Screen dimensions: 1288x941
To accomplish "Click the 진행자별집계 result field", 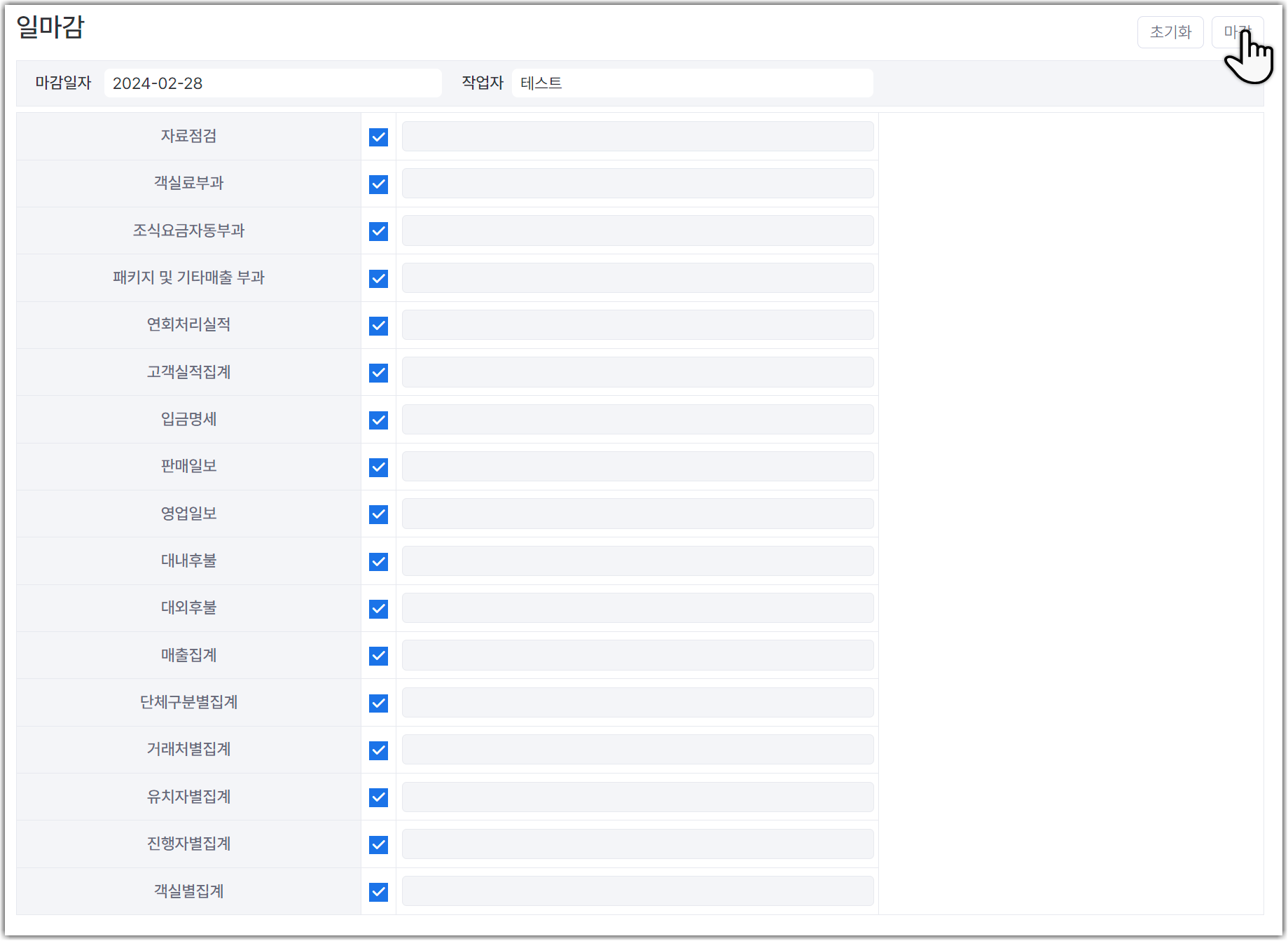I will 637,844.
